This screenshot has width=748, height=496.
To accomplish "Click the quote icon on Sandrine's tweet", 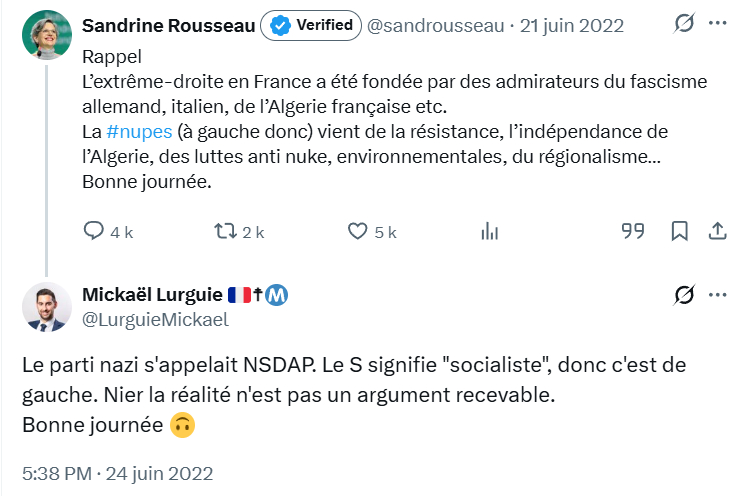I will pos(632,231).
